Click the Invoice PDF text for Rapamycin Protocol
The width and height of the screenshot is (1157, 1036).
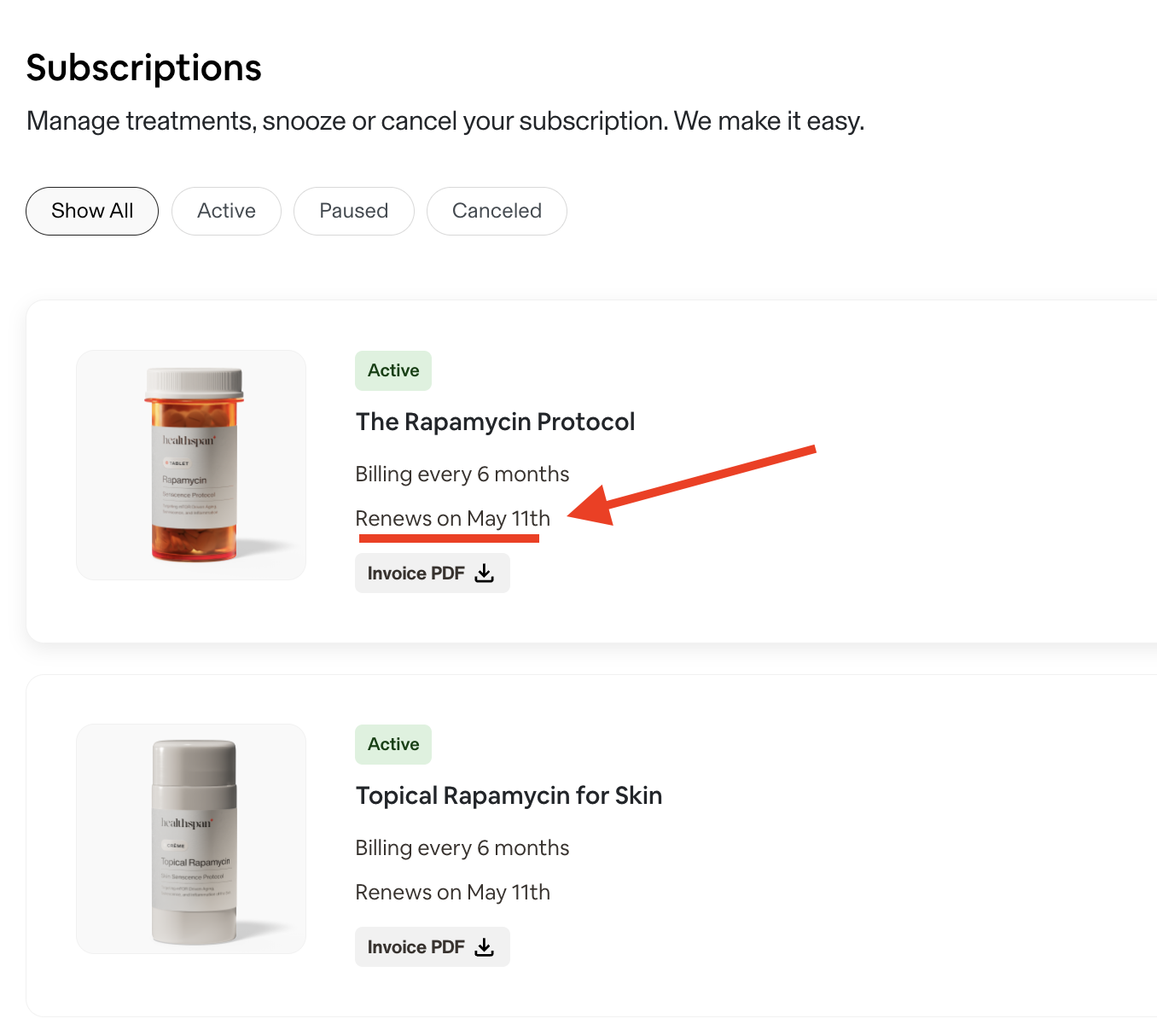[416, 573]
